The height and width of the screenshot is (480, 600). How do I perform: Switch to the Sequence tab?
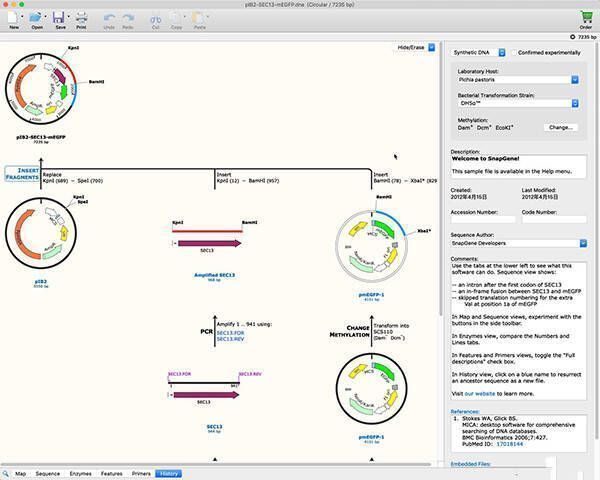47,473
